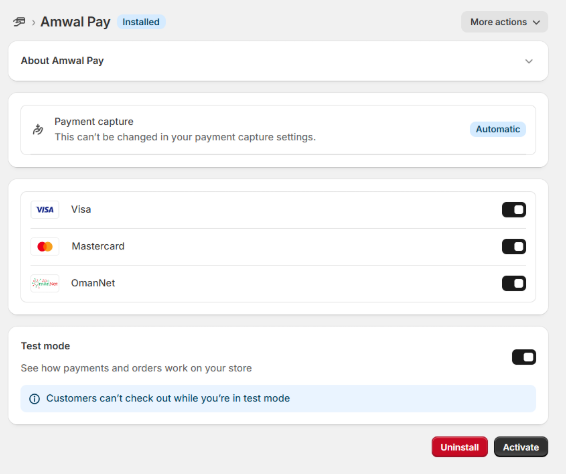Click the payments breadcrumb icon beside Amwal Pay
This screenshot has height=474, width=566.
[x=19, y=22]
